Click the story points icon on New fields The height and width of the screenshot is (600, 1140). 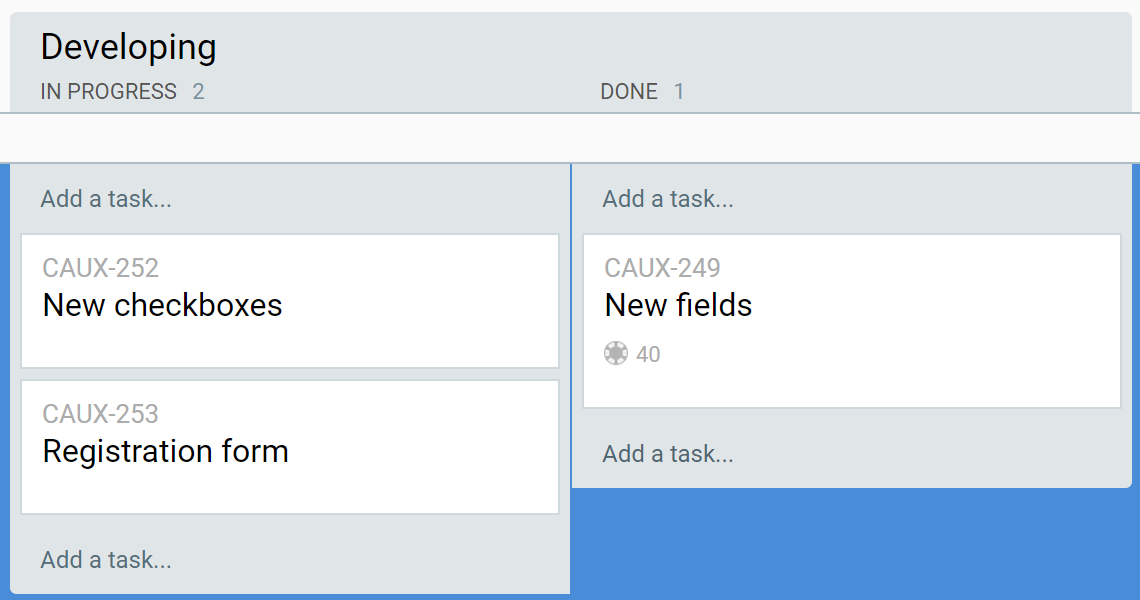pos(616,354)
